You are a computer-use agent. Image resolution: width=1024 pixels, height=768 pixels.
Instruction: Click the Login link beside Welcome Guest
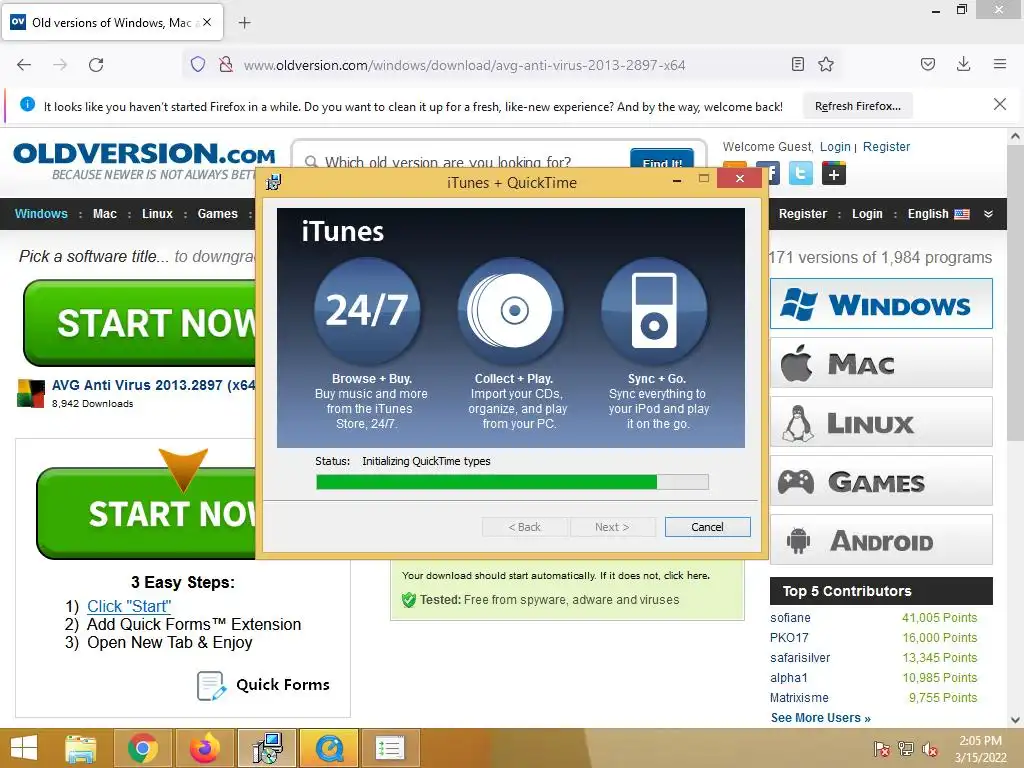click(835, 146)
